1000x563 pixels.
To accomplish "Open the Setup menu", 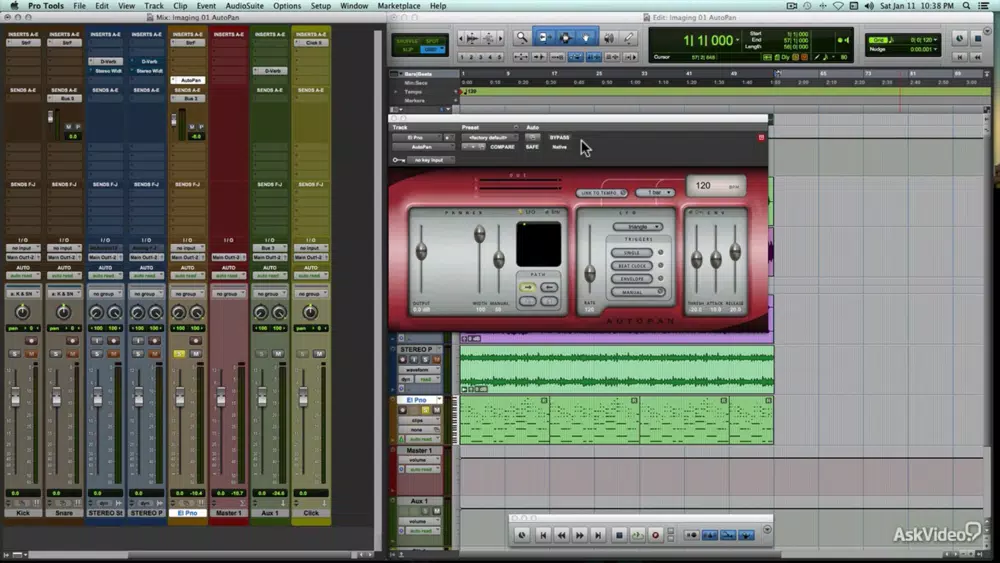I will [x=320, y=6].
